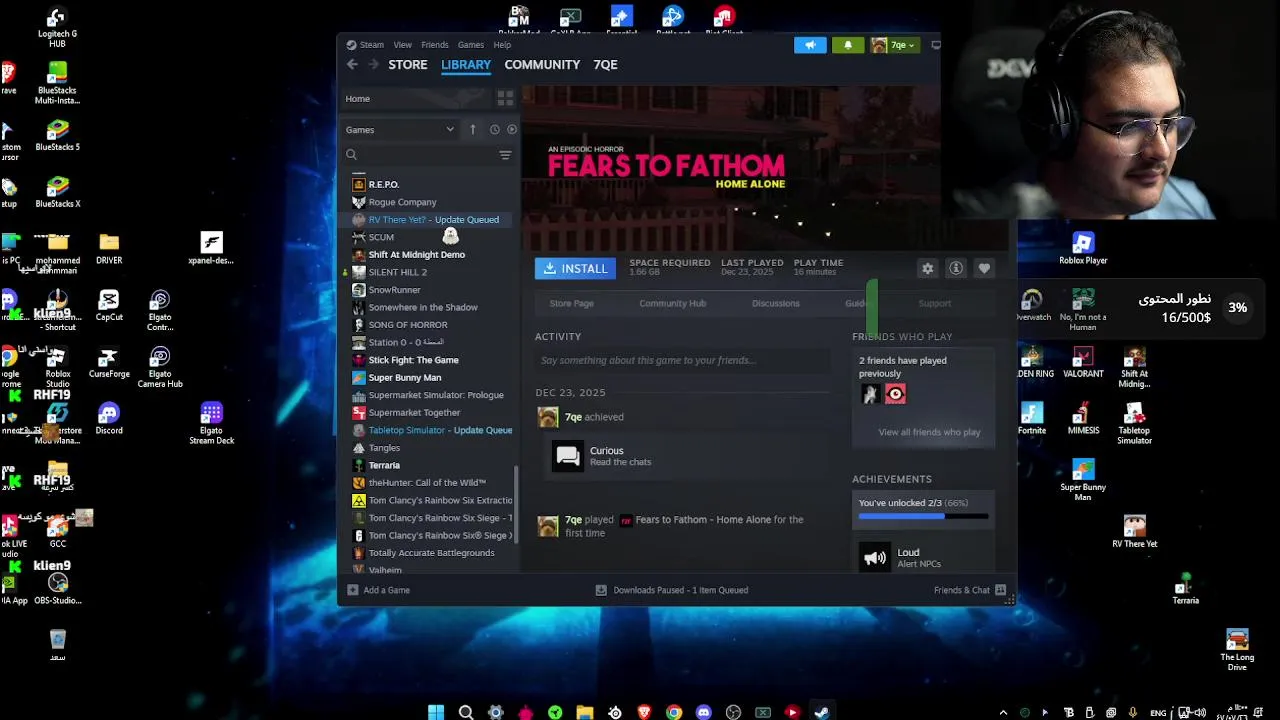Image resolution: width=1280 pixels, height=720 pixels.
Task: Open VALORANT desktop shortcut
Action: (x=1083, y=362)
